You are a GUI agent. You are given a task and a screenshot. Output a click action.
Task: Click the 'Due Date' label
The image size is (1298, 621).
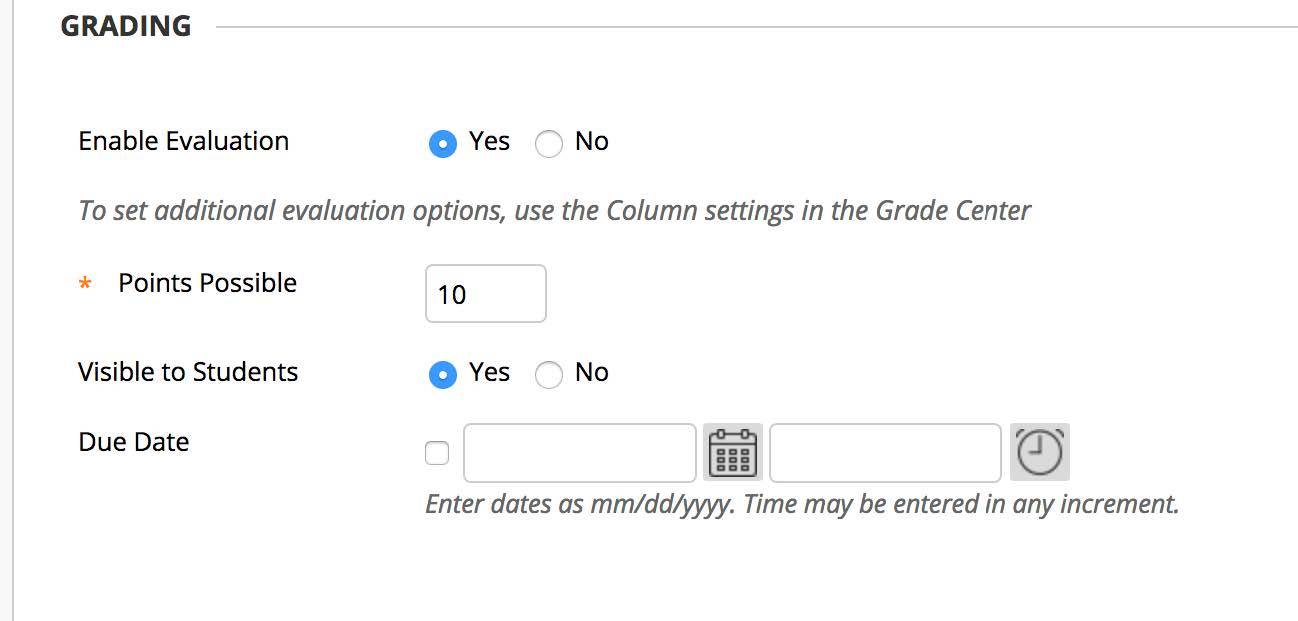[x=134, y=442]
